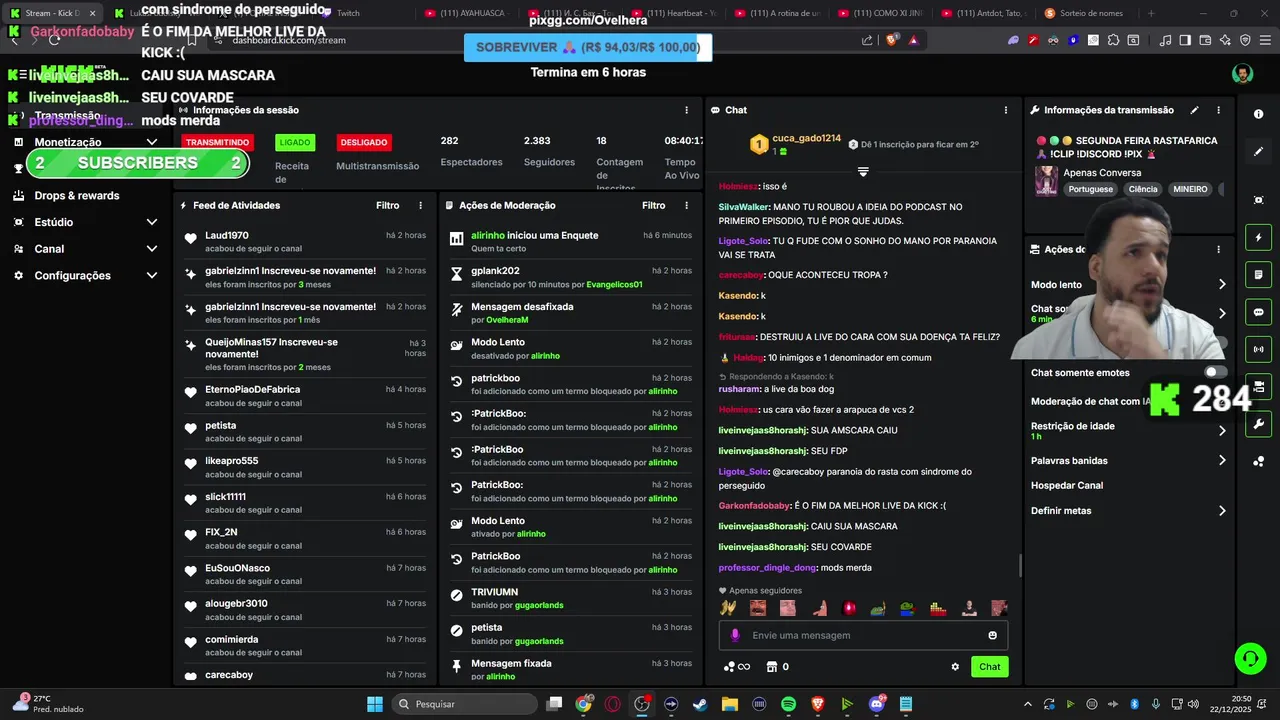Switch to the Antdot, Tato browser tab

(x=984, y=13)
